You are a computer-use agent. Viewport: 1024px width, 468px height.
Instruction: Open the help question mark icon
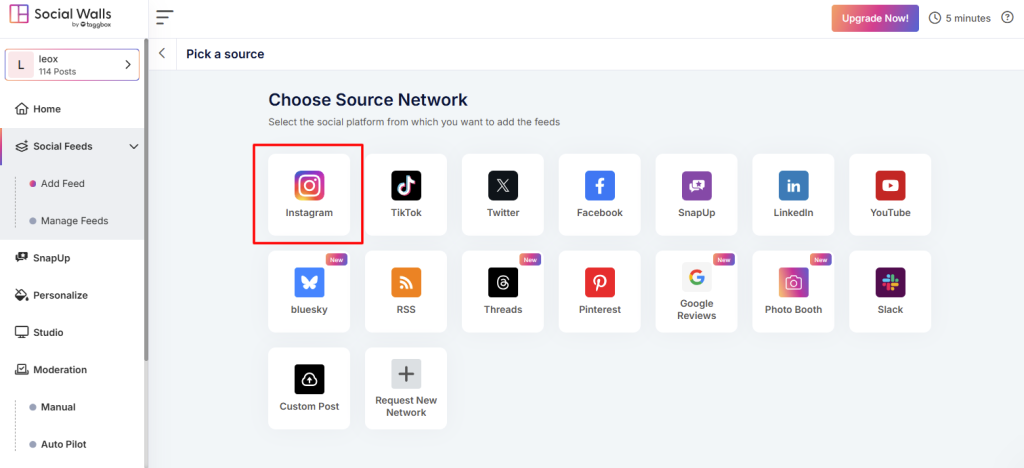coord(1007,18)
